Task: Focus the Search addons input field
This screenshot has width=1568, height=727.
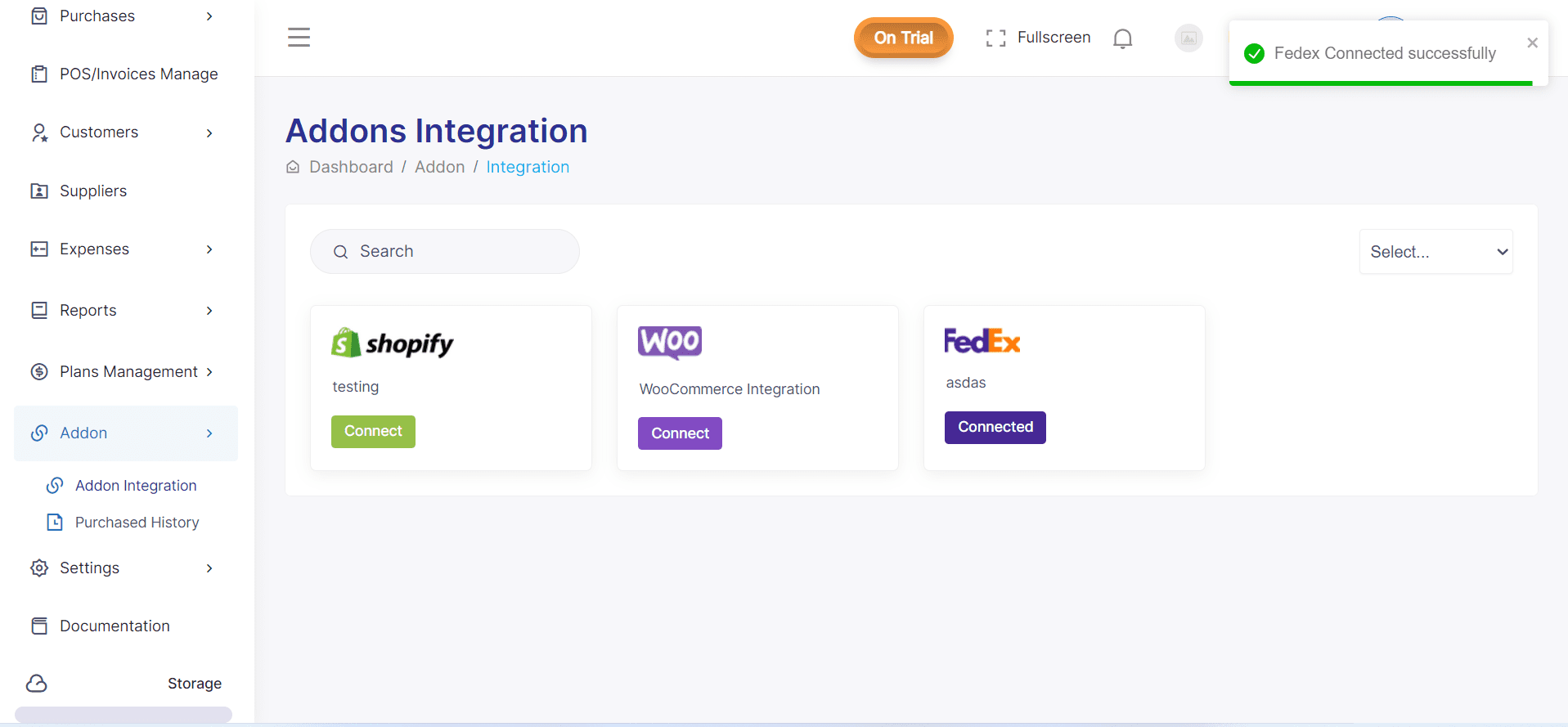Action: point(445,252)
